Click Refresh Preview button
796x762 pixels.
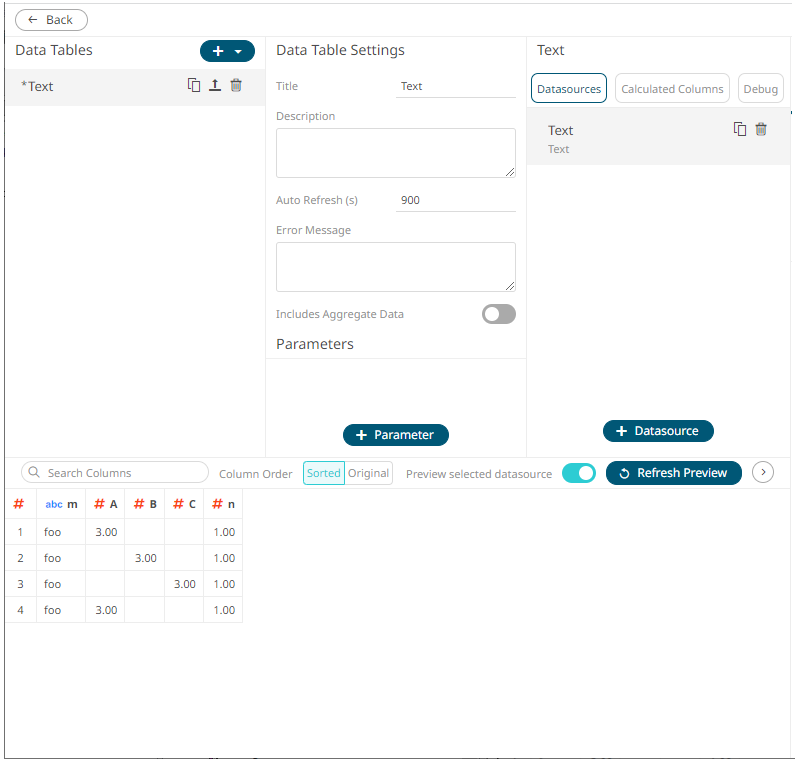point(674,473)
